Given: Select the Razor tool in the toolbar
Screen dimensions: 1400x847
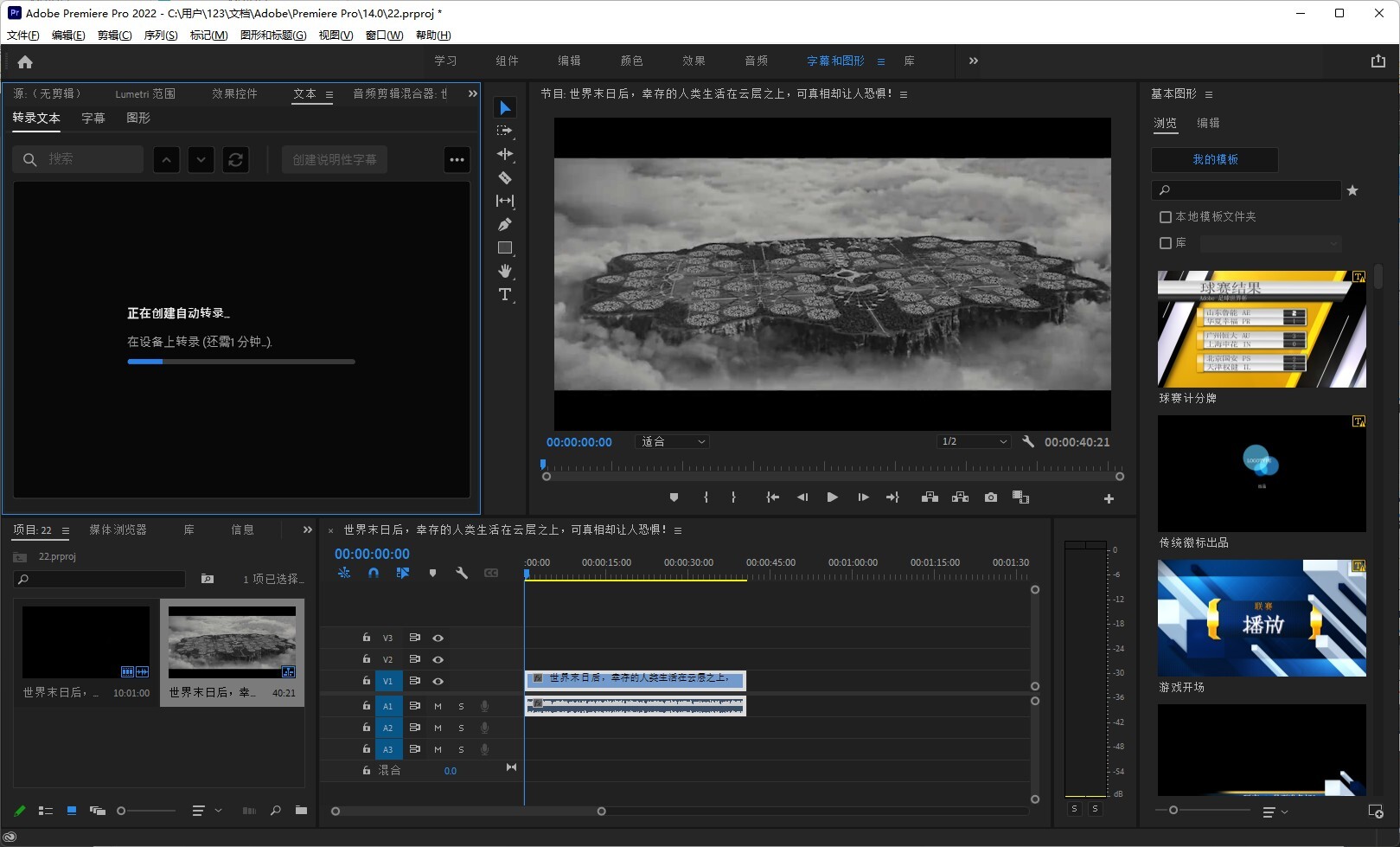Looking at the screenshot, I should click(505, 178).
